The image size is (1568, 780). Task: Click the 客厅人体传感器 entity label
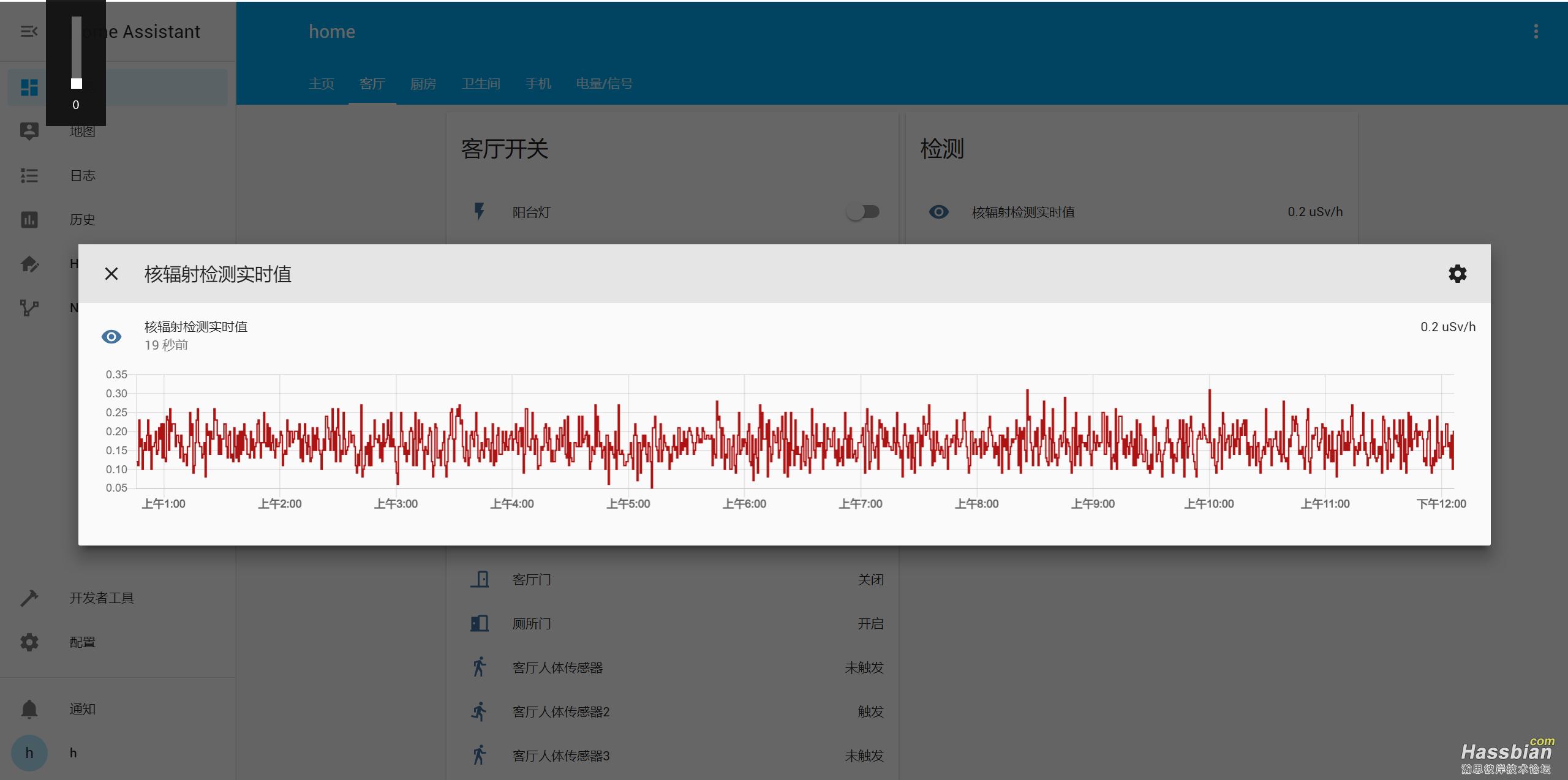[x=557, y=668]
